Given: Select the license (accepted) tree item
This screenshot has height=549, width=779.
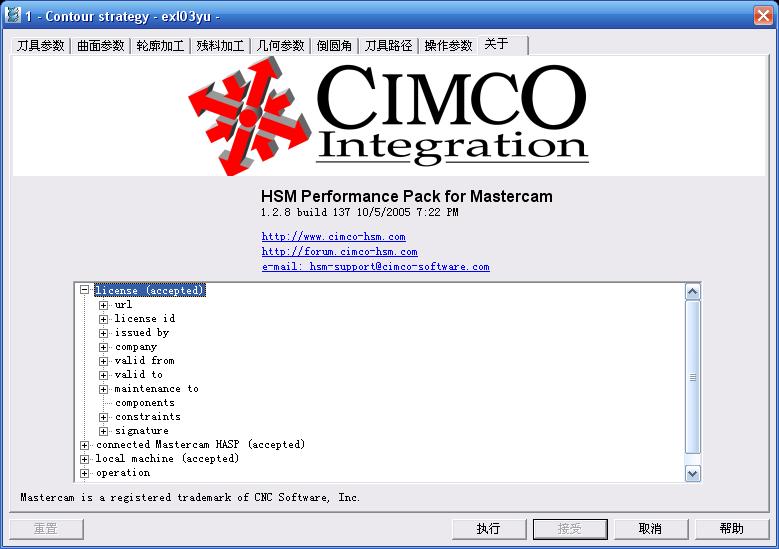Looking at the screenshot, I should [x=150, y=290].
